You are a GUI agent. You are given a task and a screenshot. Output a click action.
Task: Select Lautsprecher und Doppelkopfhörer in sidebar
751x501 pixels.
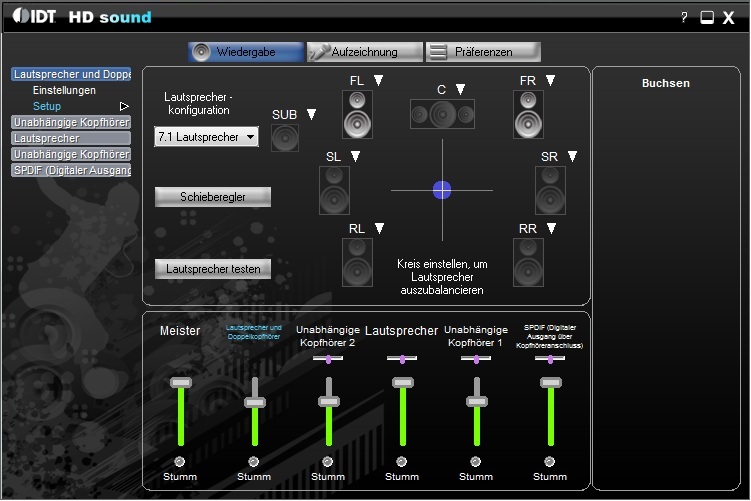pos(71,74)
